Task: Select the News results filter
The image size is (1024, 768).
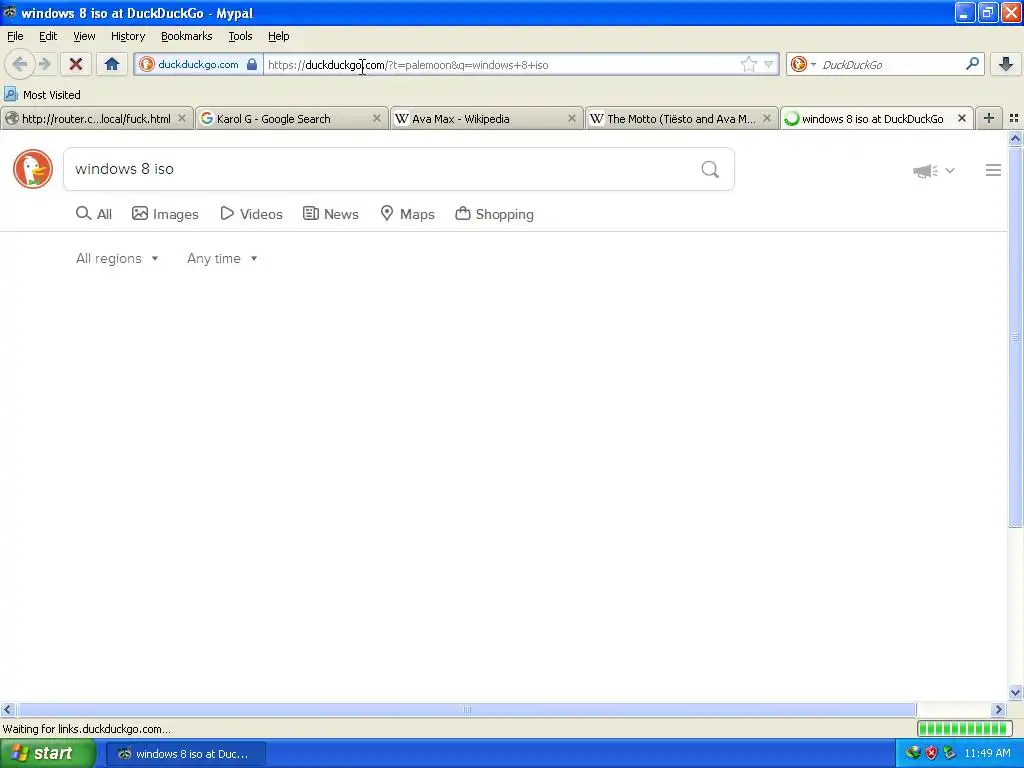Action: point(331,214)
